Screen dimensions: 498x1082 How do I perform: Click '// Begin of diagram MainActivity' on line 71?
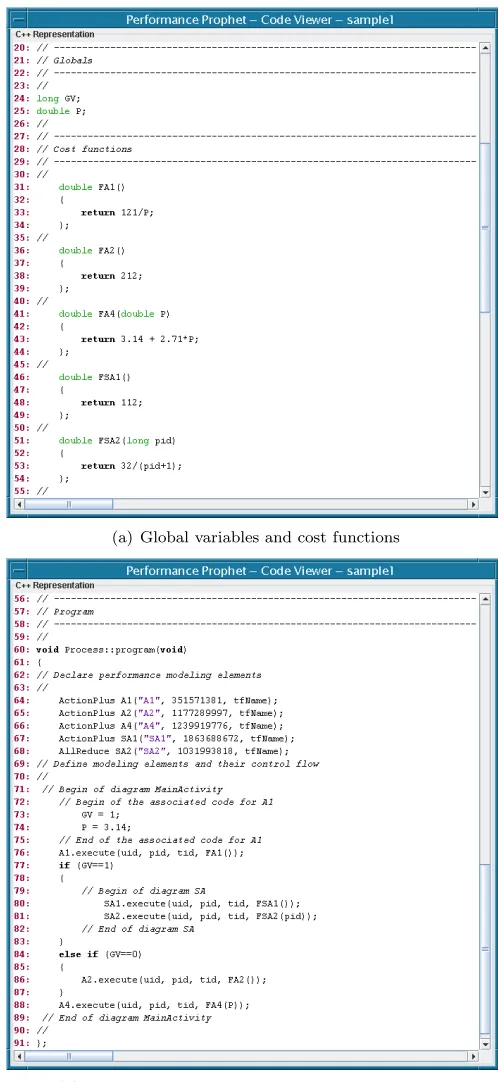pyautogui.click(x=132, y=789)
